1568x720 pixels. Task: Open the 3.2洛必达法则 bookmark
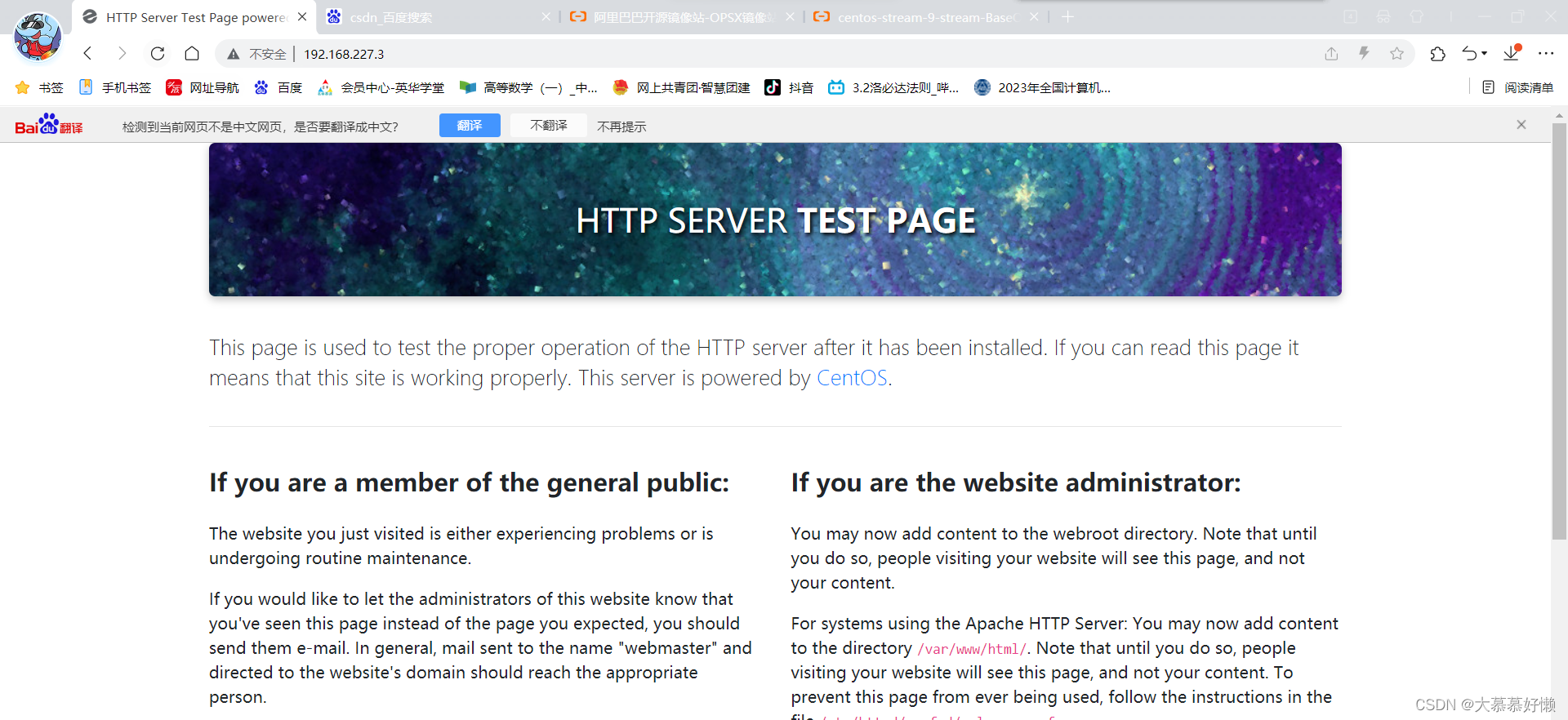pyautogui.click(x=893, y=87)
